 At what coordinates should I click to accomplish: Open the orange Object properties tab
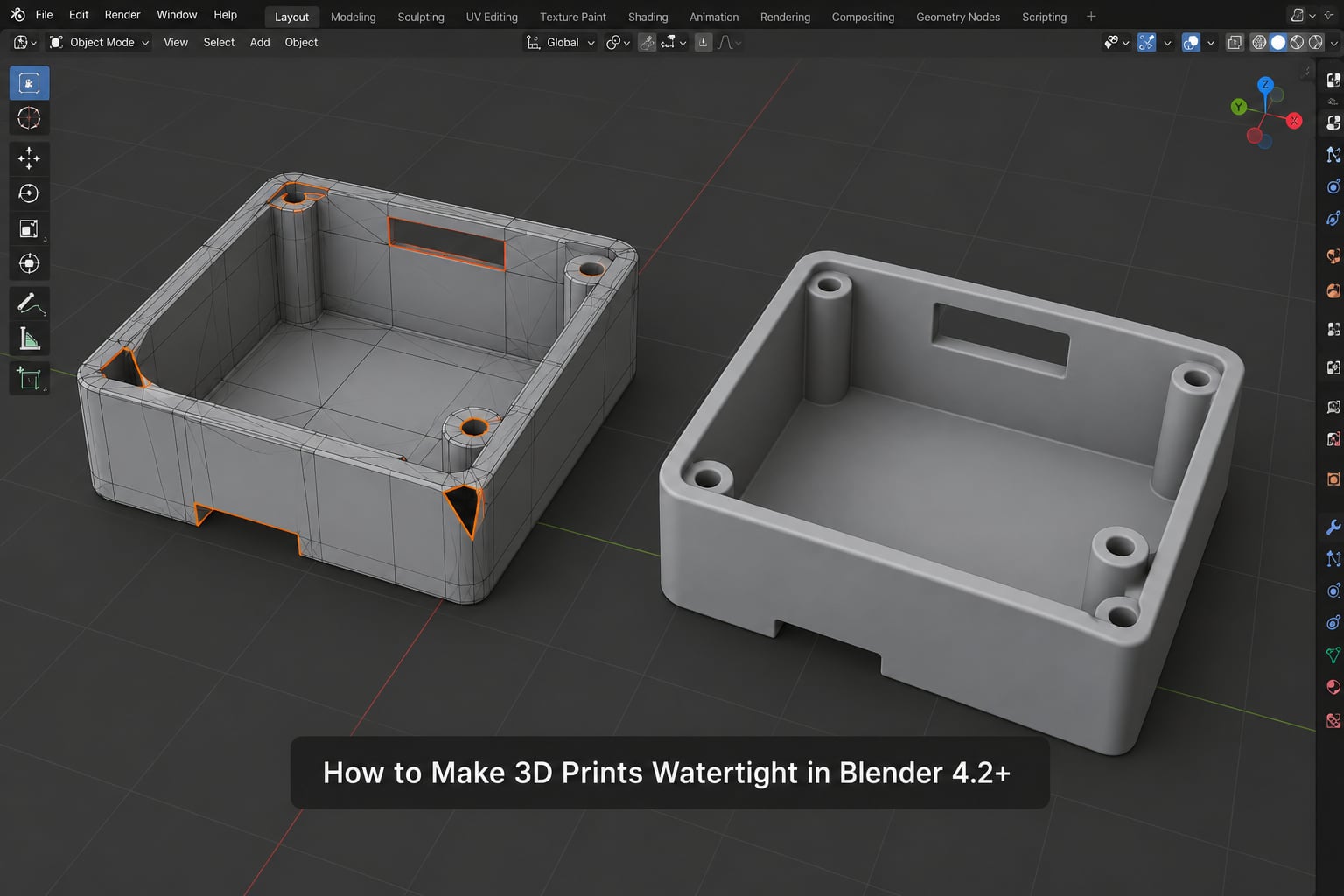pyautogui.click(x=1333, y=479)
